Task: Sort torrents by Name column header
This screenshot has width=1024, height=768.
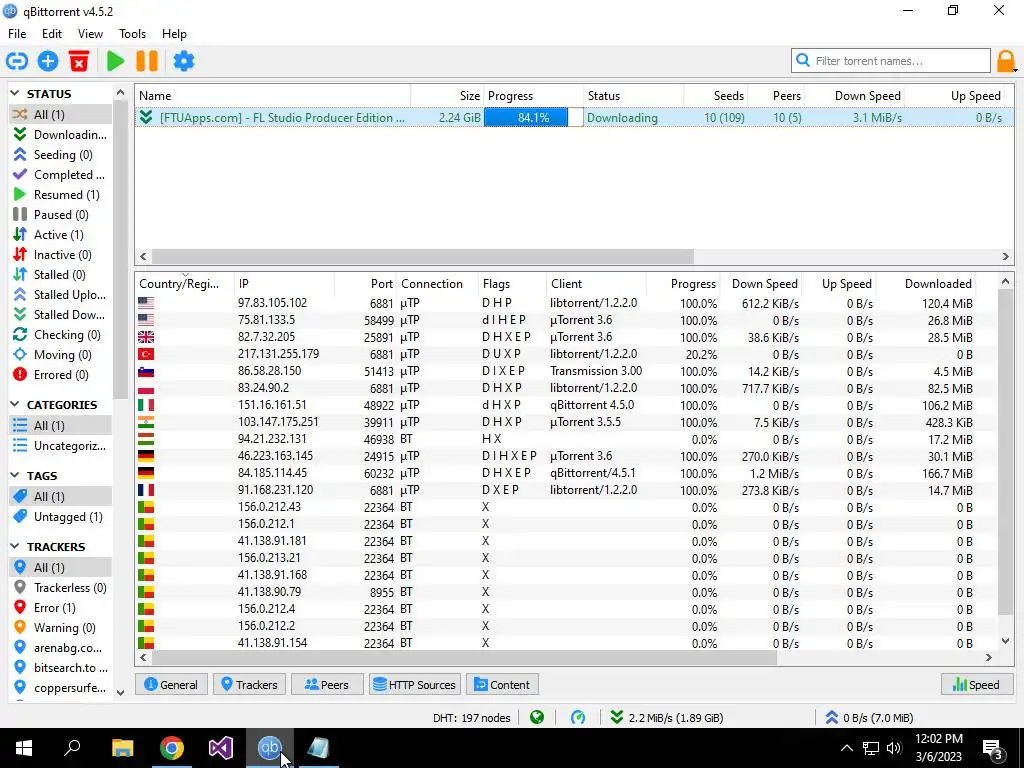Action: (x=273, y=96)
